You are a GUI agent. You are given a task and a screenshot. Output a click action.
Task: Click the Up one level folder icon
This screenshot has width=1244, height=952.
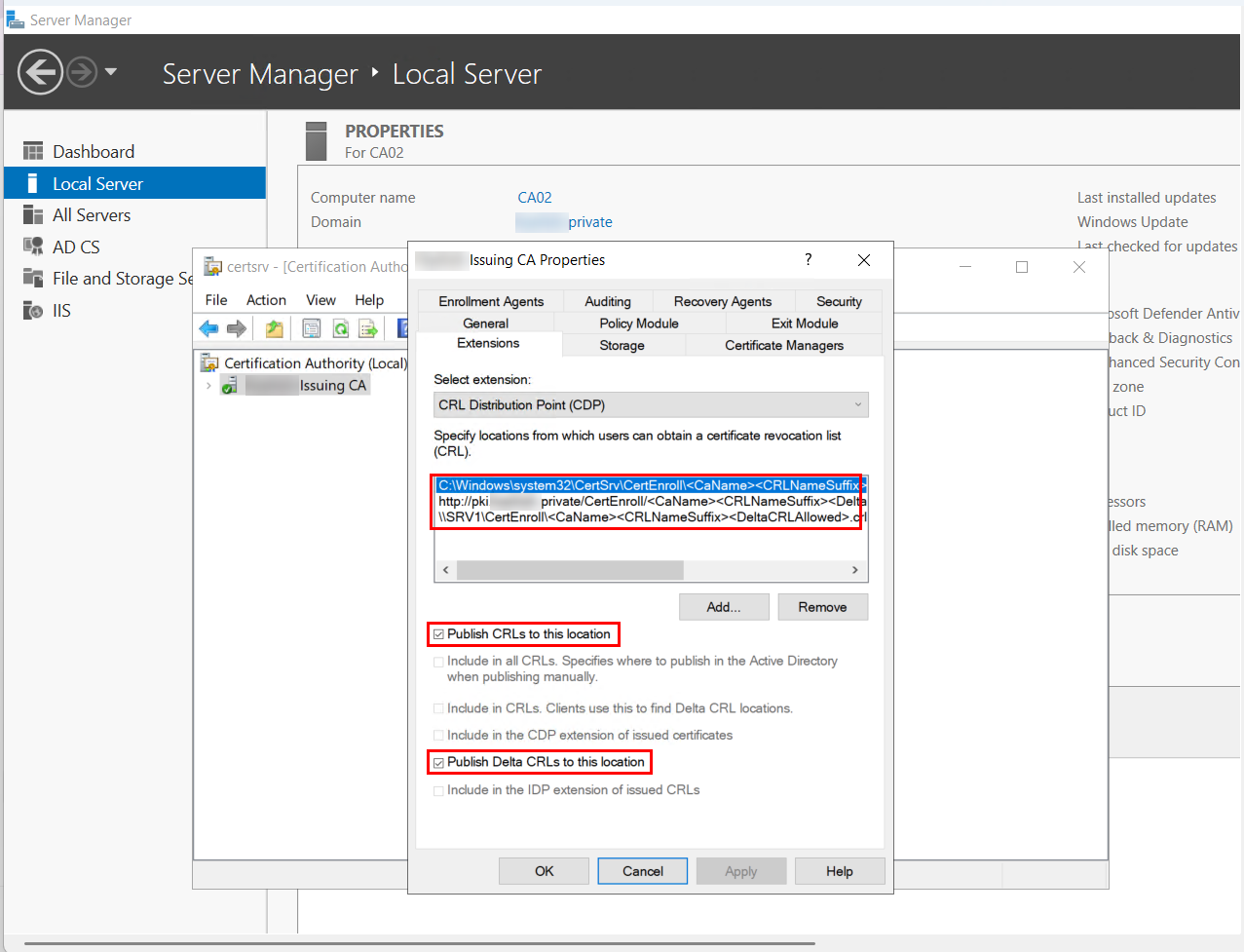coord(274,329)
